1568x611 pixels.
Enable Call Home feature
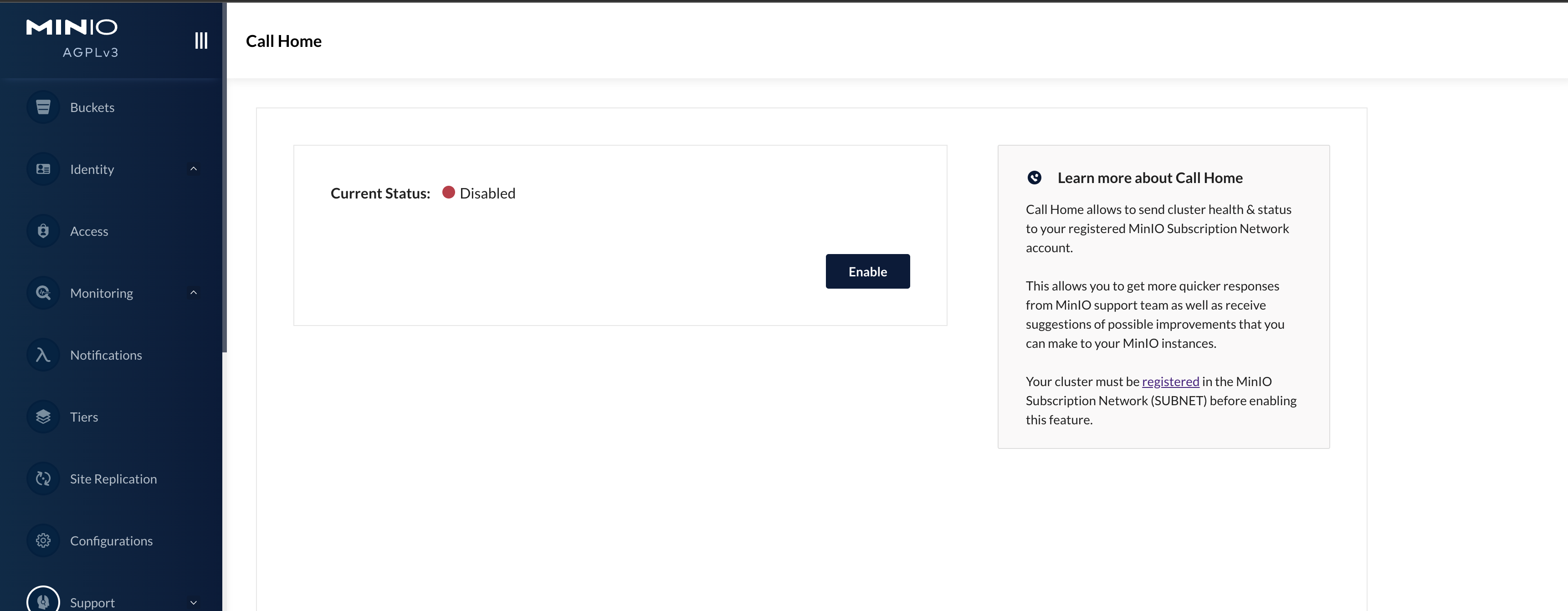(x=867, y=271)
